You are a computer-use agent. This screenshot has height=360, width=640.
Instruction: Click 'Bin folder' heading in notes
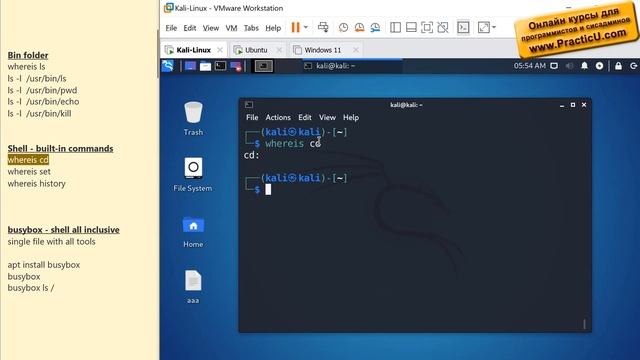point(28,55)
